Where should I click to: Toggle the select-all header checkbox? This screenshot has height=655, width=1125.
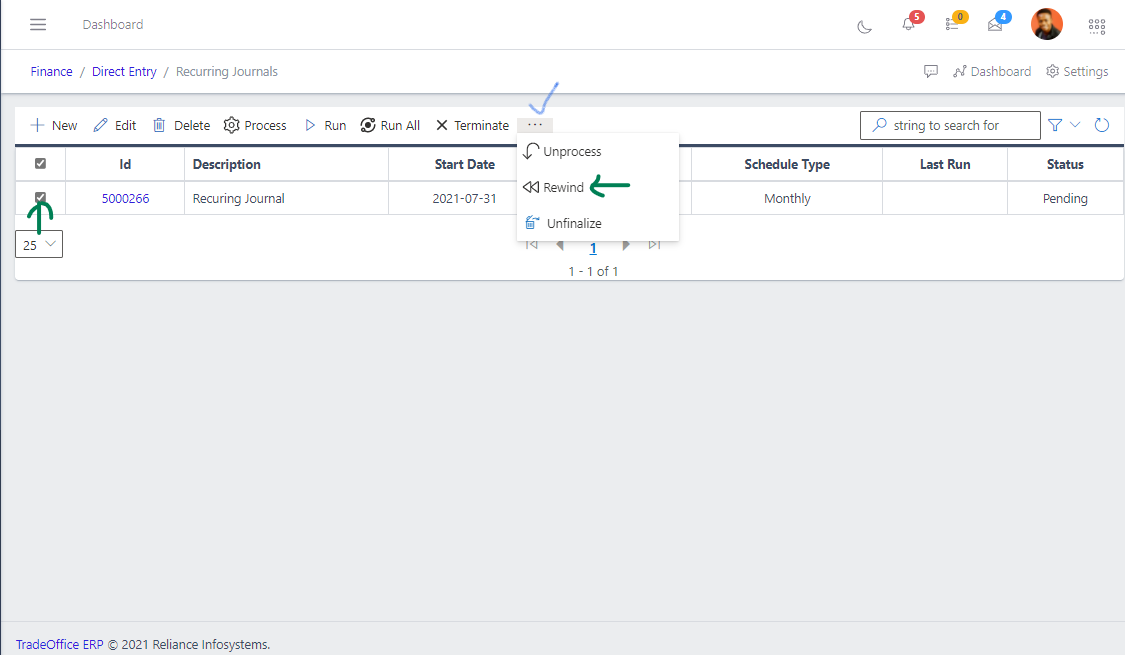(41, 164)
